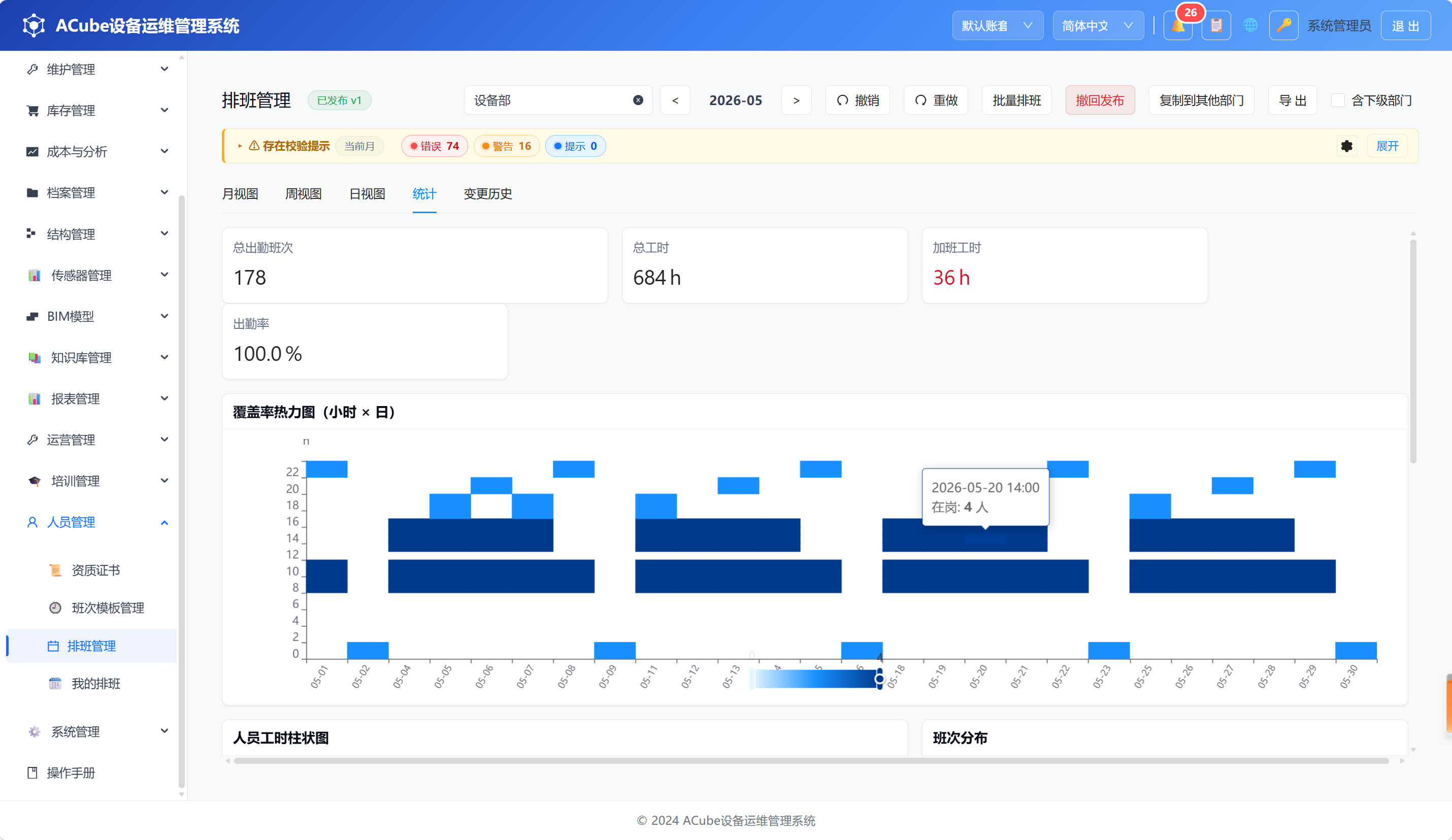The image size is (1452, 840).
Task: Click the heatmap color gradient bar
Action: pos(815,679)
